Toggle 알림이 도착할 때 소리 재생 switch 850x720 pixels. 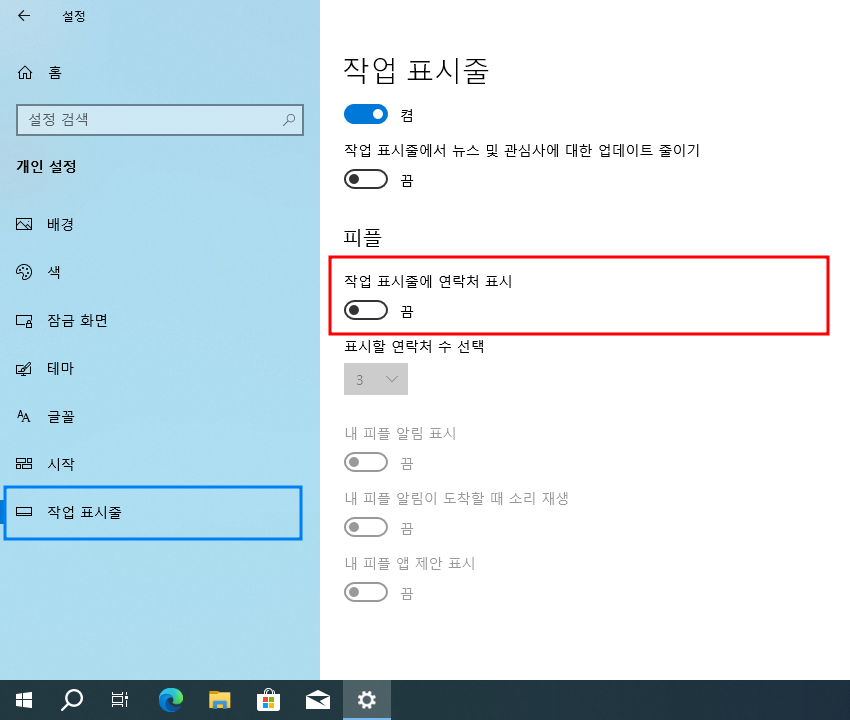click(x=366, y=527)
